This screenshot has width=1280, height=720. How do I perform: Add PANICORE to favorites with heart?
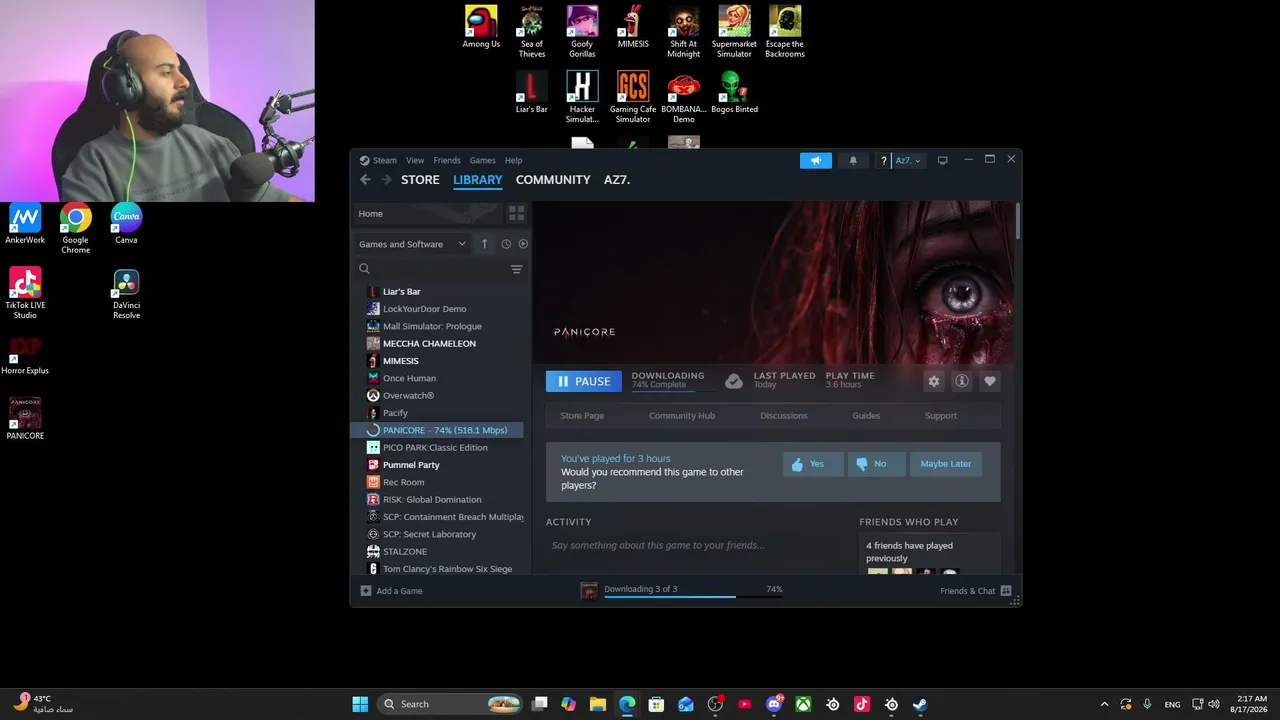tap(990, 381)
